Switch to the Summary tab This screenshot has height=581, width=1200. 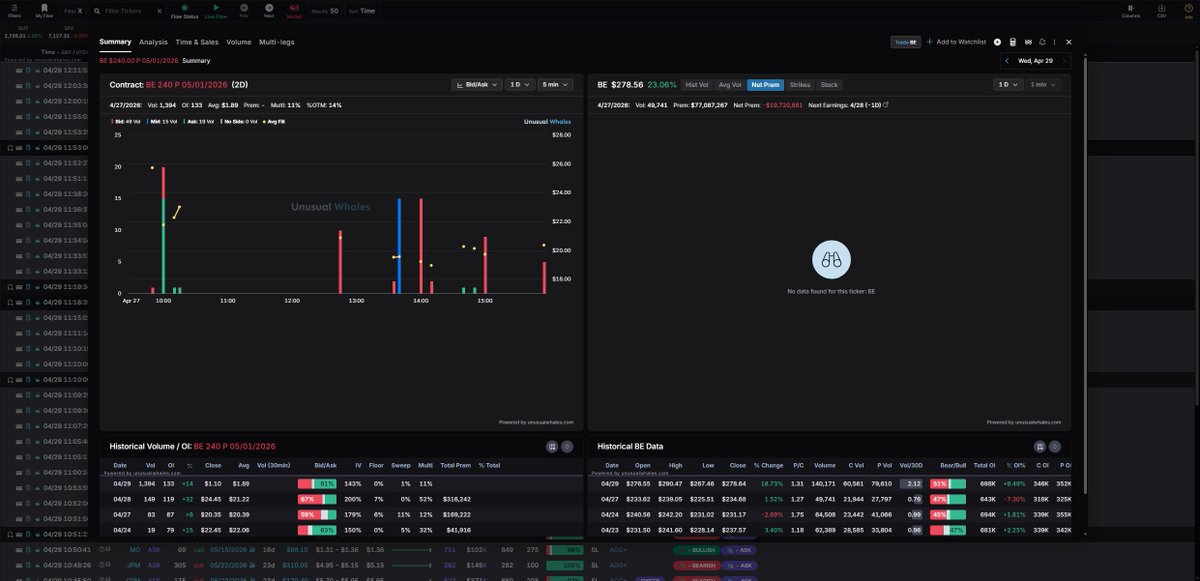[115, 42]
